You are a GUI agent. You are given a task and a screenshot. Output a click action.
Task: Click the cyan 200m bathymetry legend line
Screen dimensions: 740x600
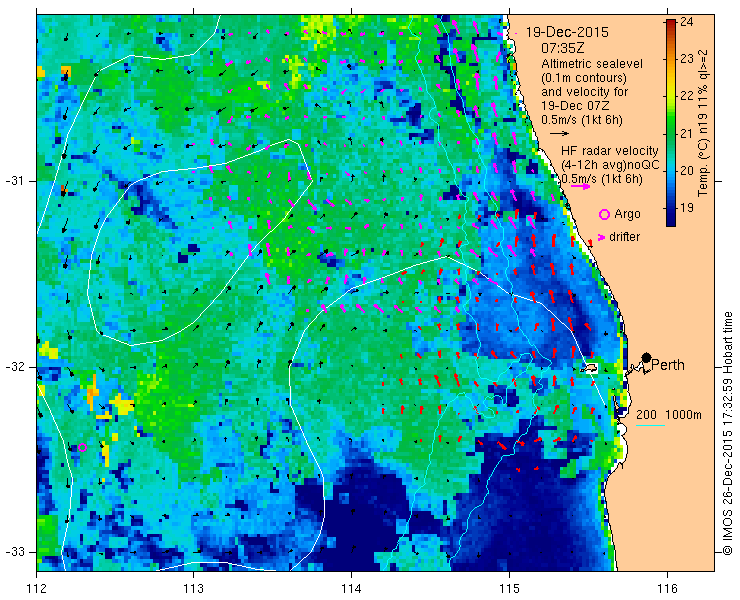click(650, 426)
